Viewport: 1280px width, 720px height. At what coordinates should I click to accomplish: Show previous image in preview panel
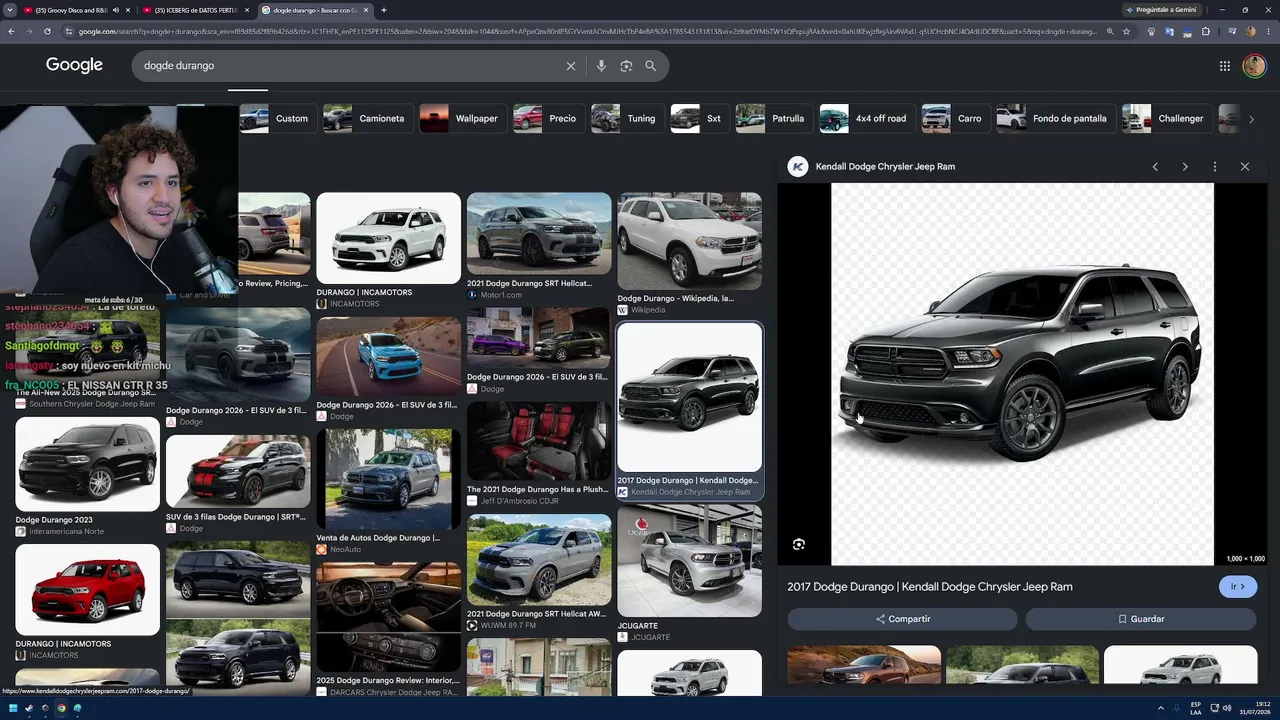pos(1155,167)
